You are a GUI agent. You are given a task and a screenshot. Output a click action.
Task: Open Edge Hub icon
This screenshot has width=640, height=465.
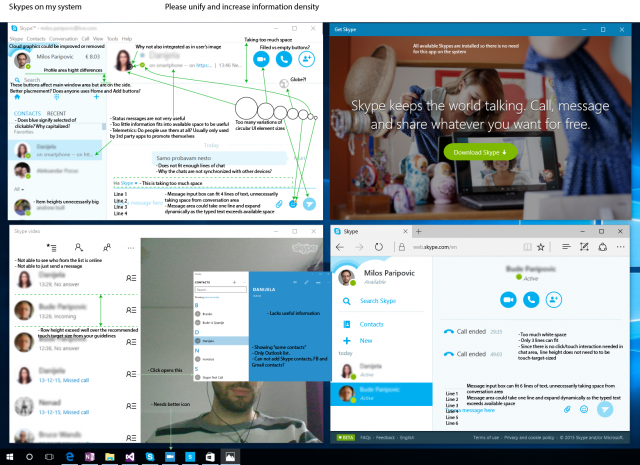click(x=566, y=247)
